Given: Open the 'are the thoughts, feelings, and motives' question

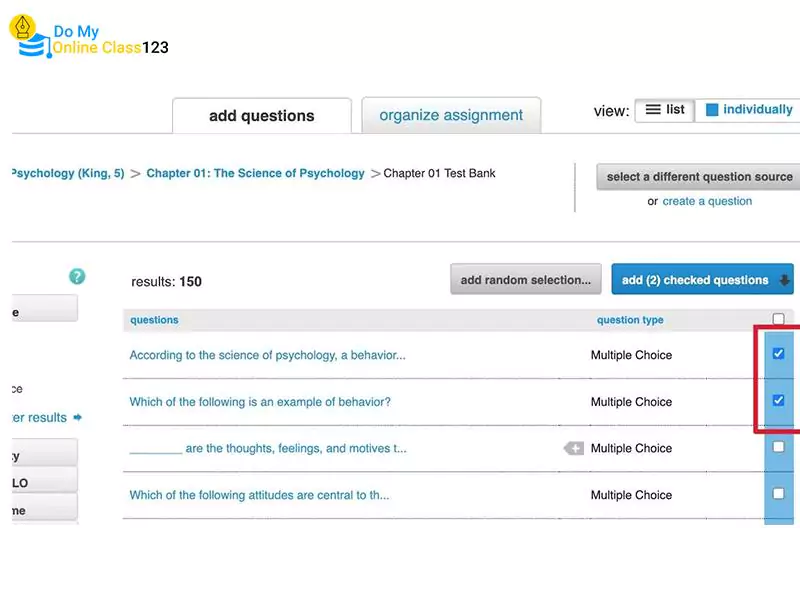Looking at the screenshot, I should 268,448.
